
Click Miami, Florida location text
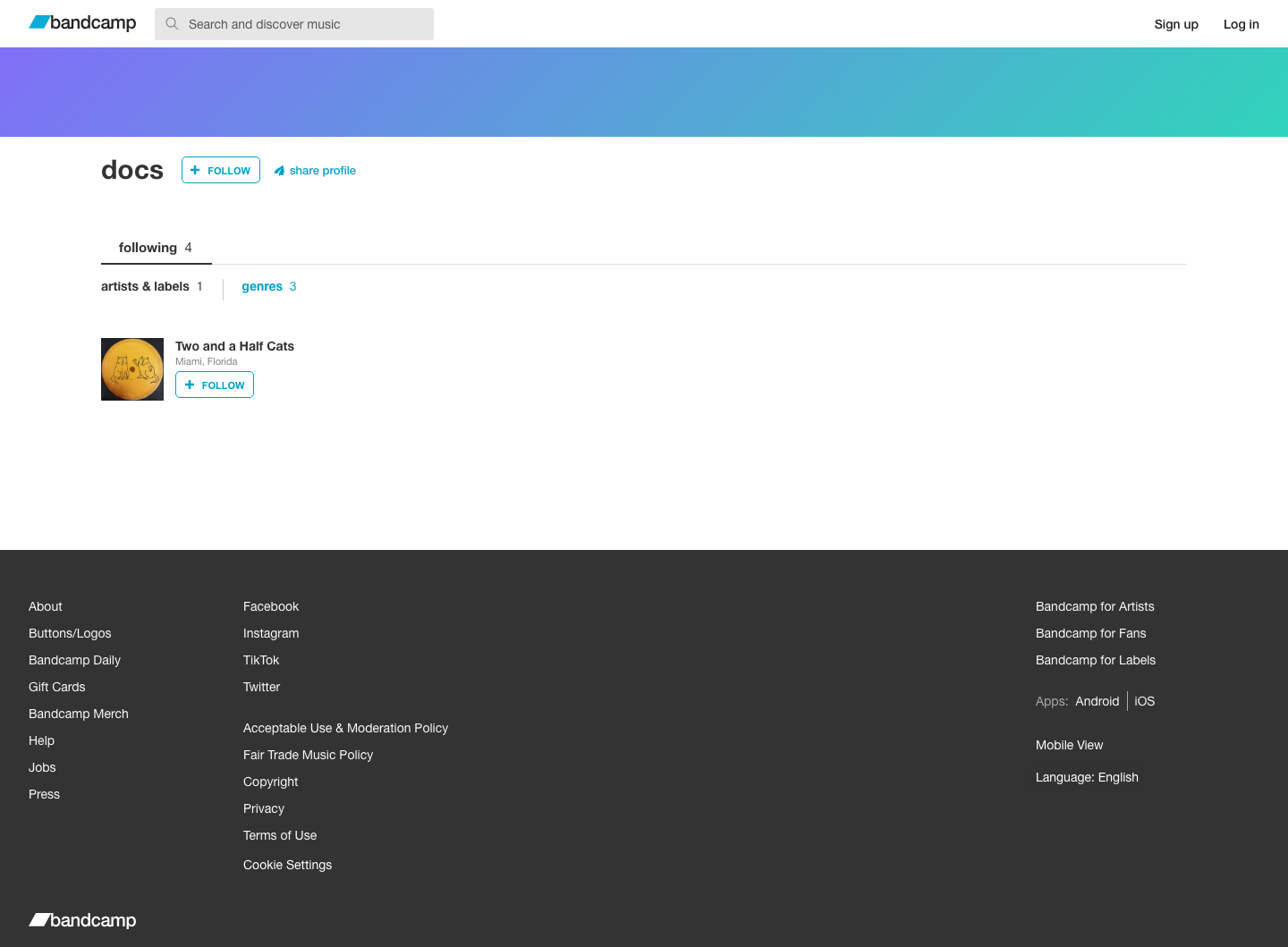coord(207,361)
